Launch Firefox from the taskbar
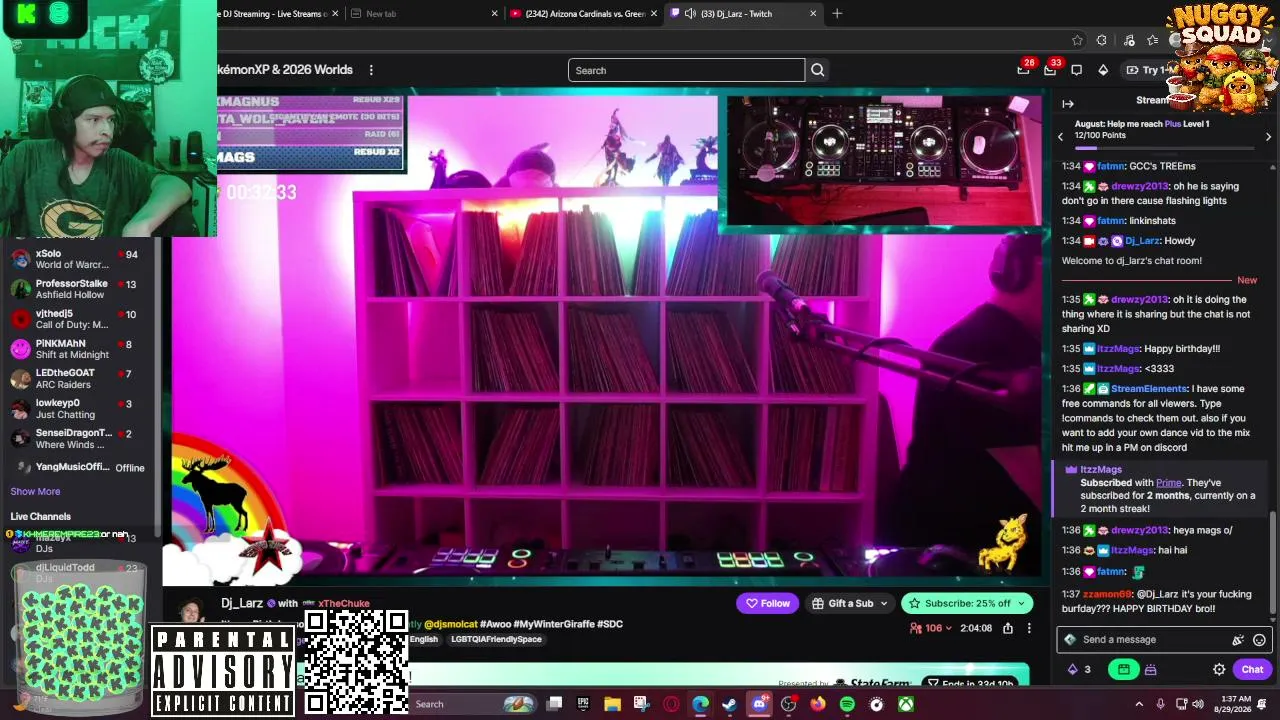1280x720 pixels. 818,704
